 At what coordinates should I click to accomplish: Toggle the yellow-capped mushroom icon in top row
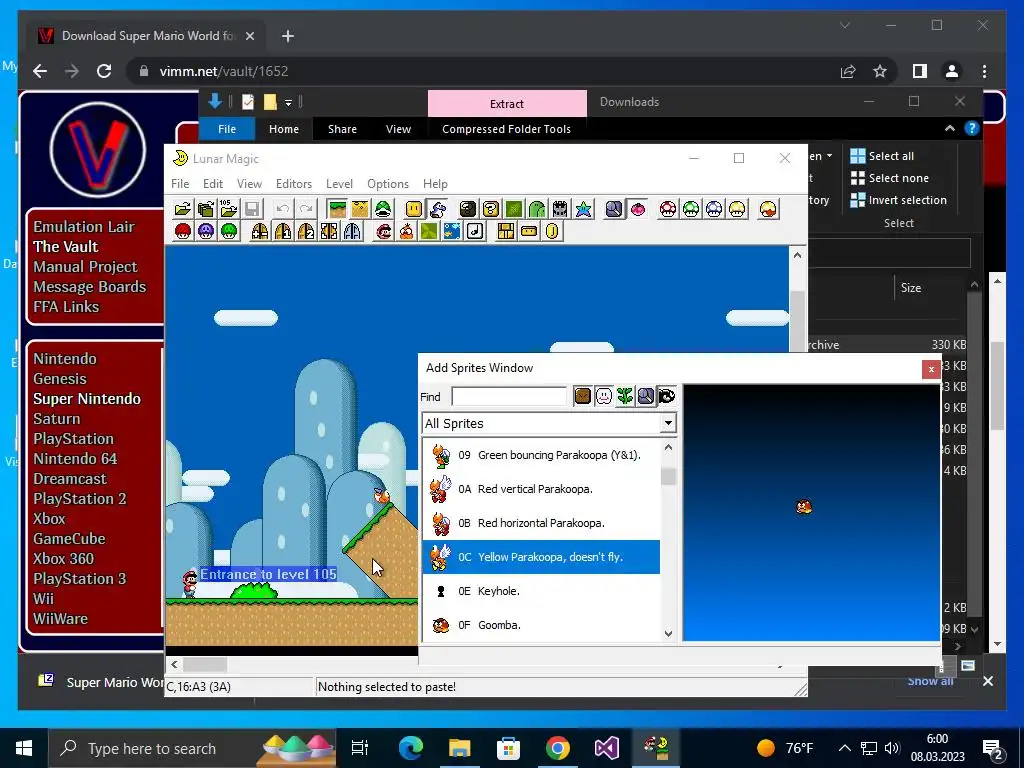(x=737, y=209)
